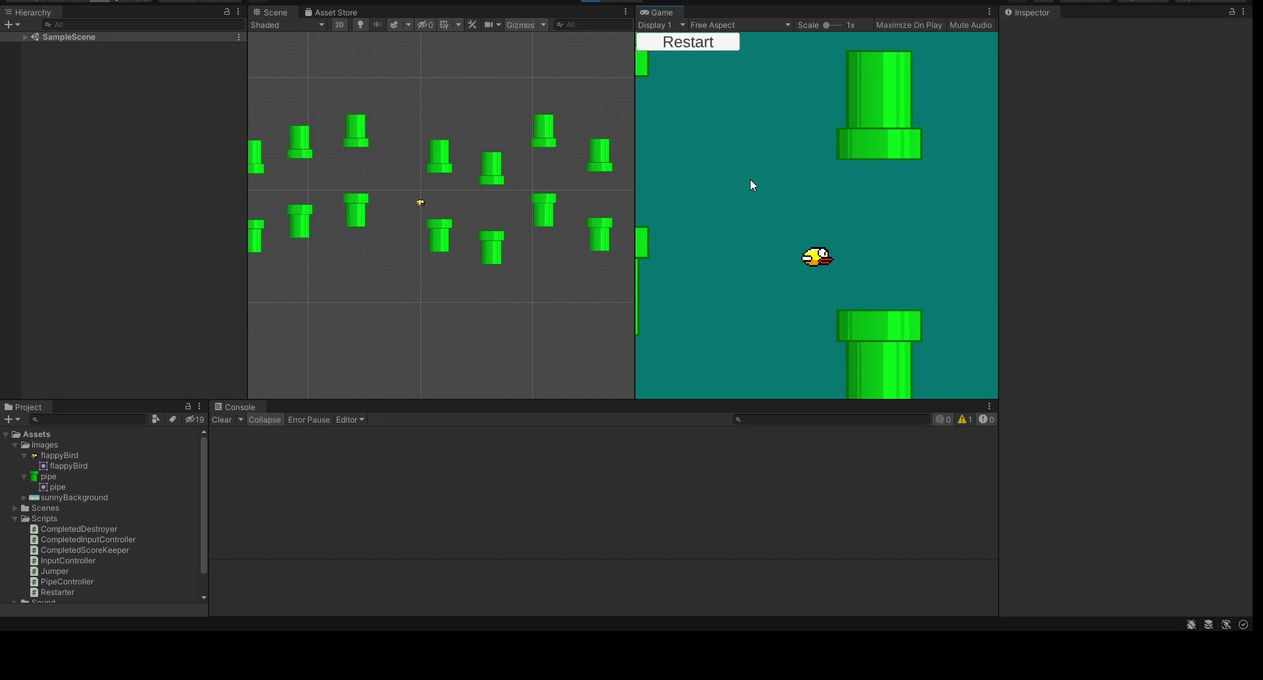Click the Project create plus button
Screen dimensions: 1263x680
tap(11, 420)
